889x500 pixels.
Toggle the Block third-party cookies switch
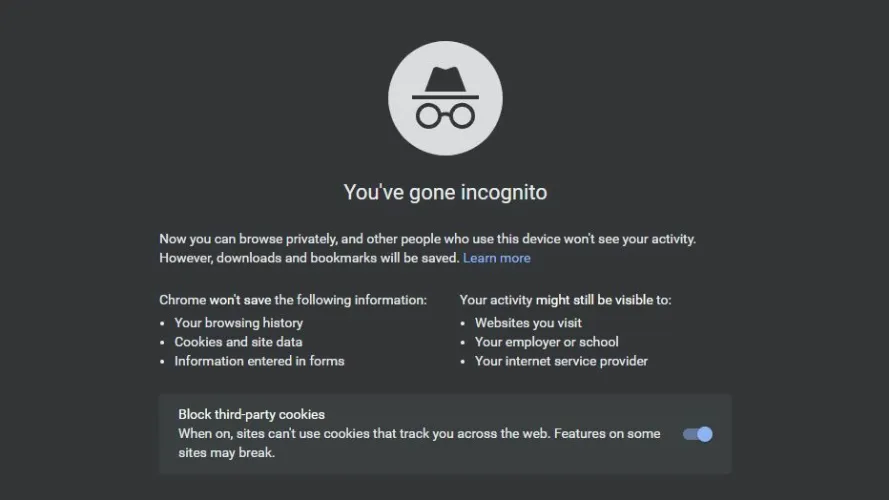pyautogui.click(x=697, y=434)
